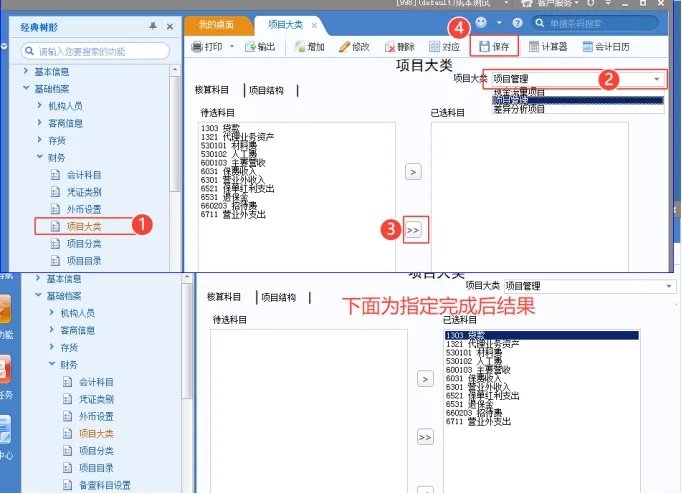Screen dimensions: 682x494
Task: Click the 请输入您要搜索的功能 search field
Action: (95, 51)
